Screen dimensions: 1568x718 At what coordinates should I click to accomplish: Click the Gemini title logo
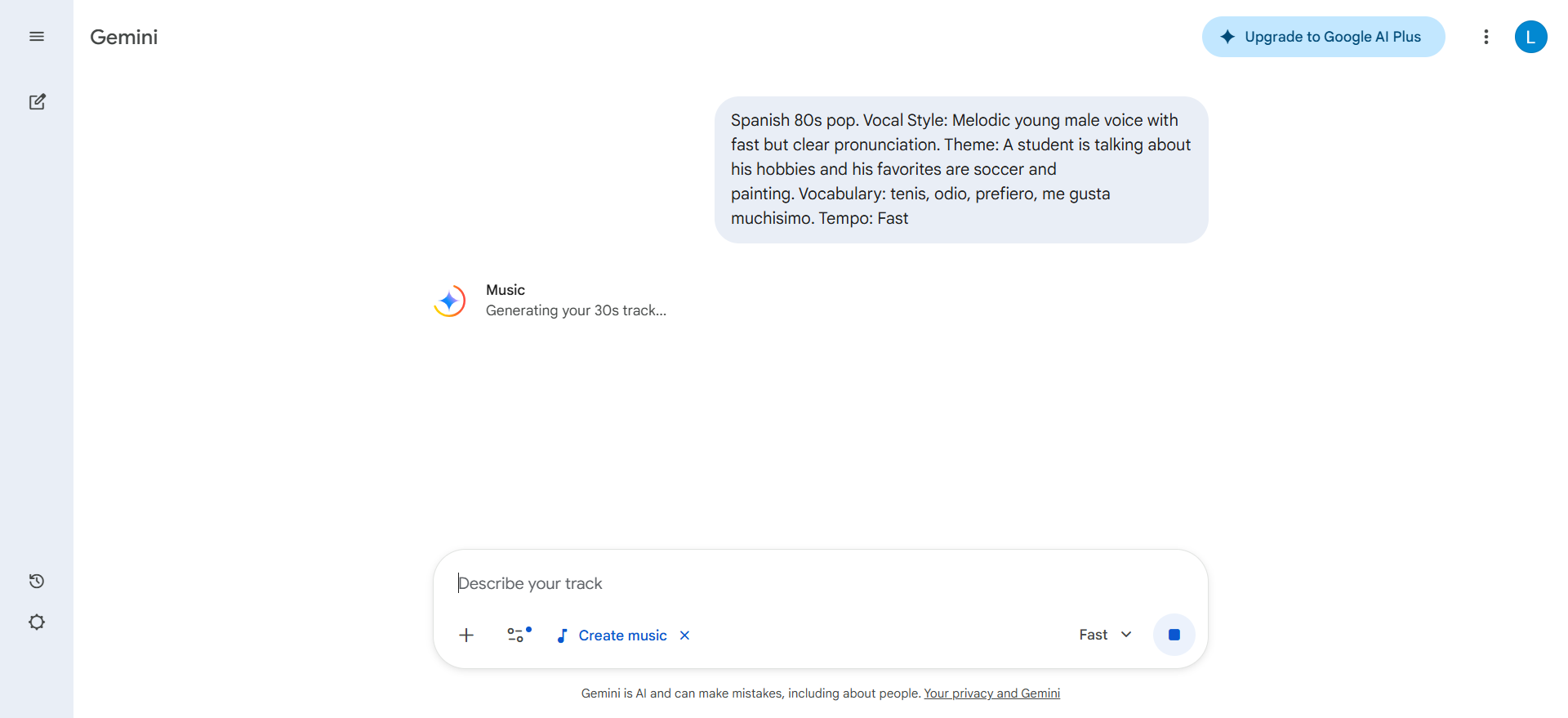[124, 37]
